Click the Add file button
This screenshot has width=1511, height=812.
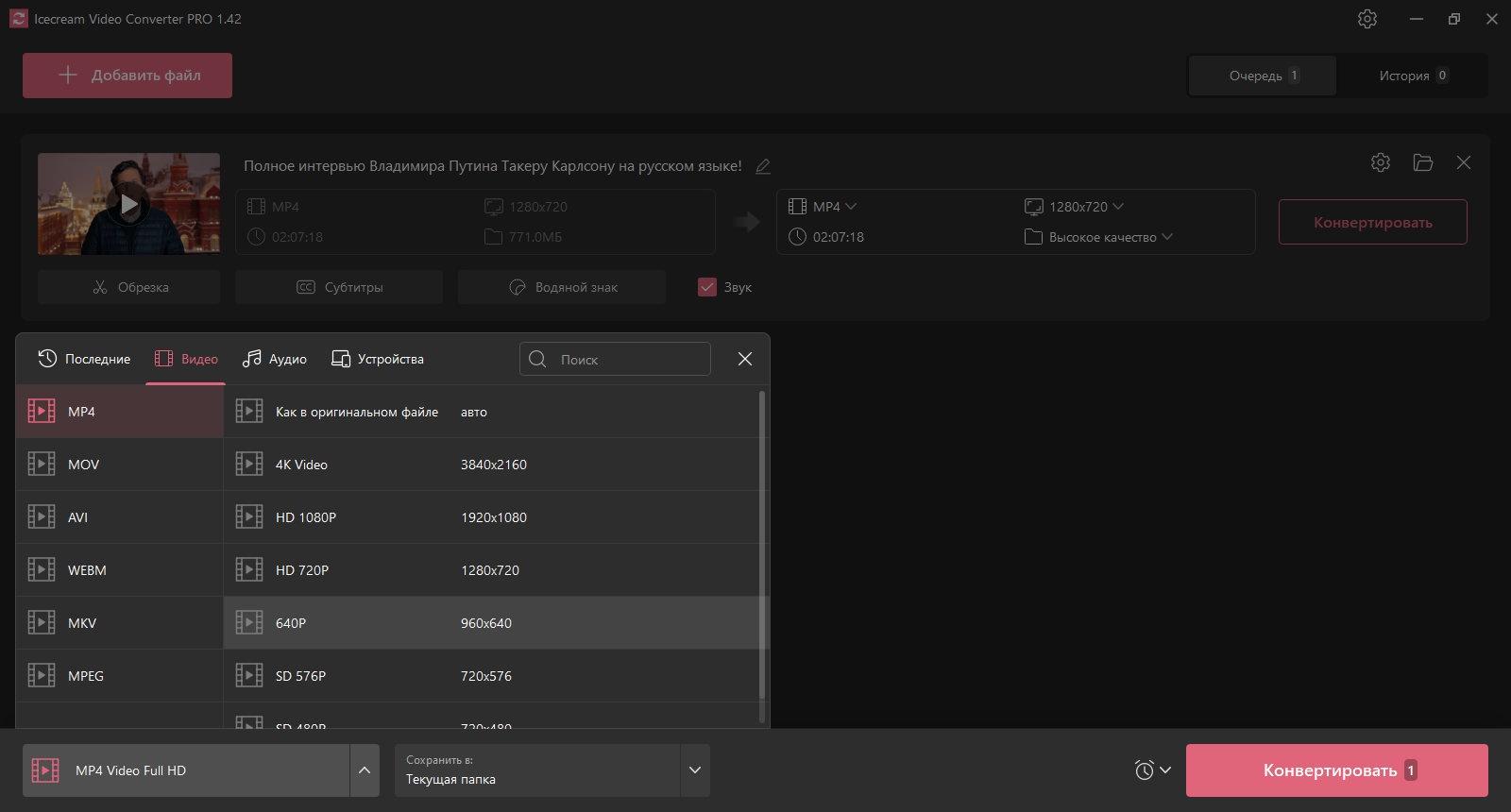coord(127,76)
